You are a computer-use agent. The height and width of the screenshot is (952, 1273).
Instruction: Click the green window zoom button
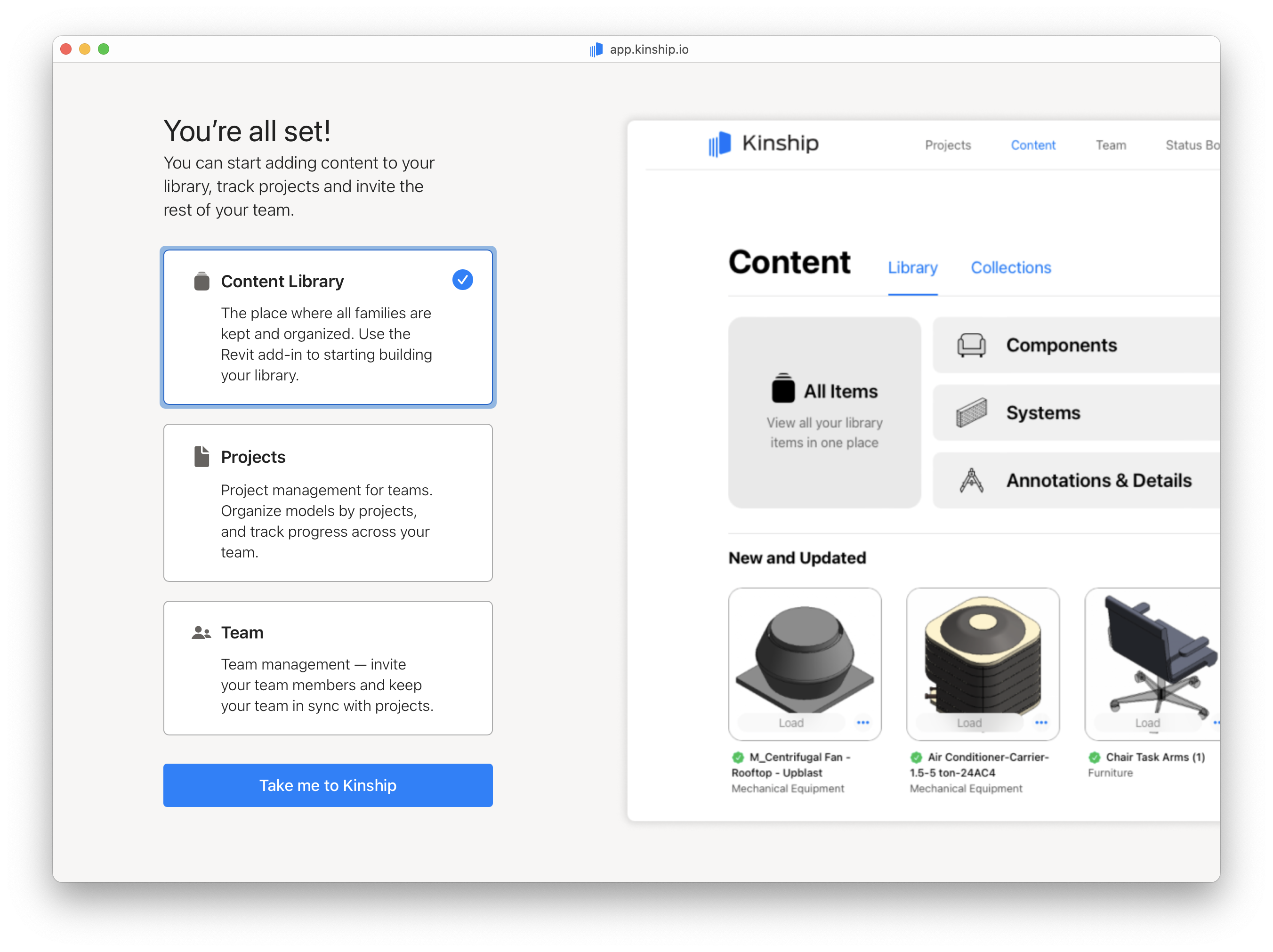coord(104,49)
